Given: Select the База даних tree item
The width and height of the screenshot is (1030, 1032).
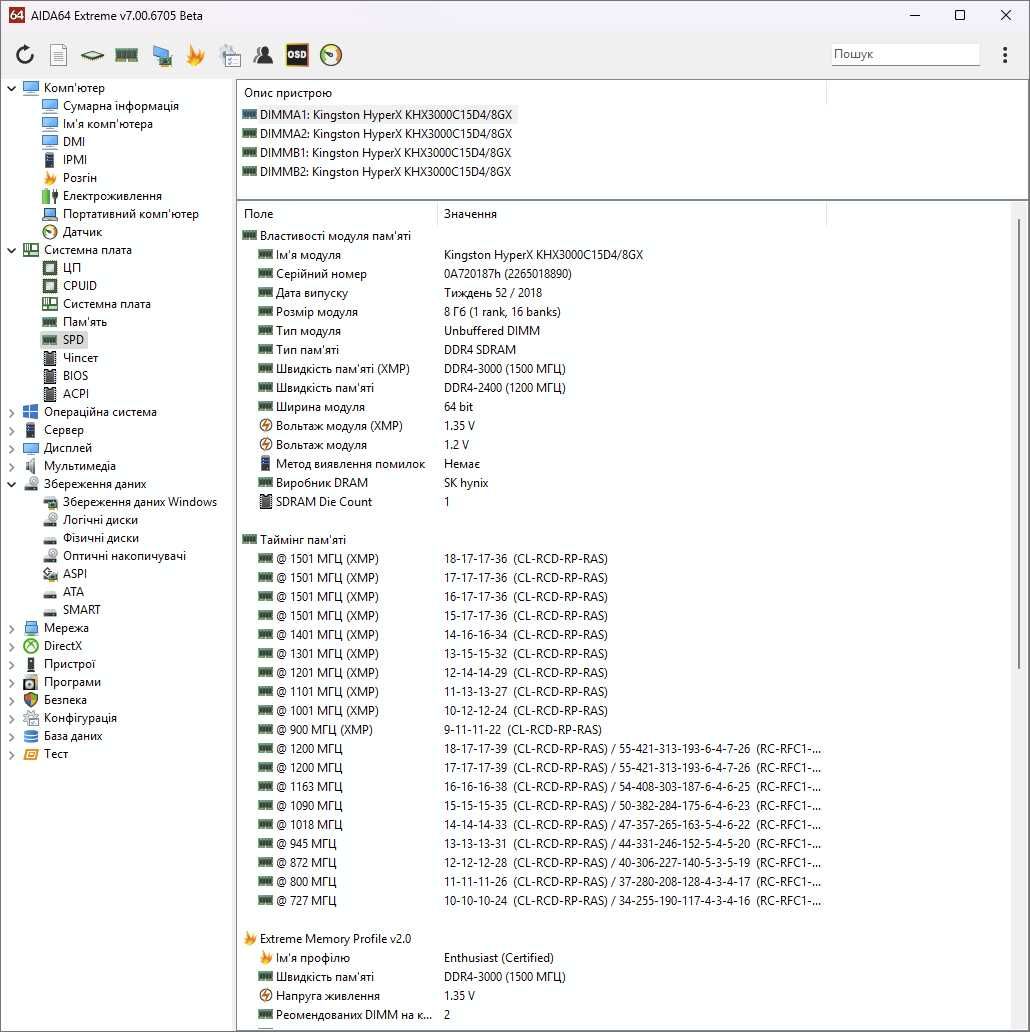Looking at the screenshot, I should point(73,736).
